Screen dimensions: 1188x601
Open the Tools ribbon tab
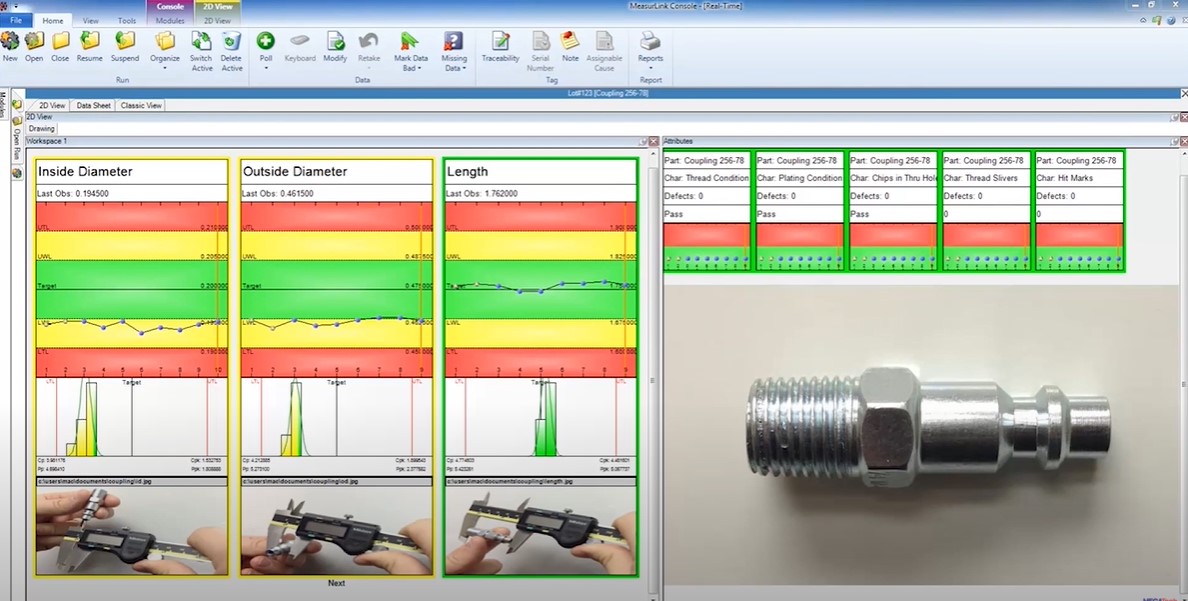pos(127,20)
